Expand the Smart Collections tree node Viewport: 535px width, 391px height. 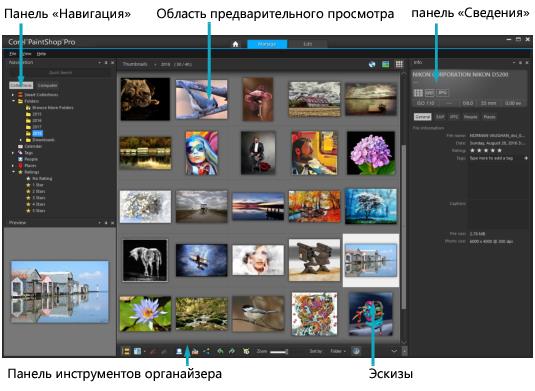(13, 95)
